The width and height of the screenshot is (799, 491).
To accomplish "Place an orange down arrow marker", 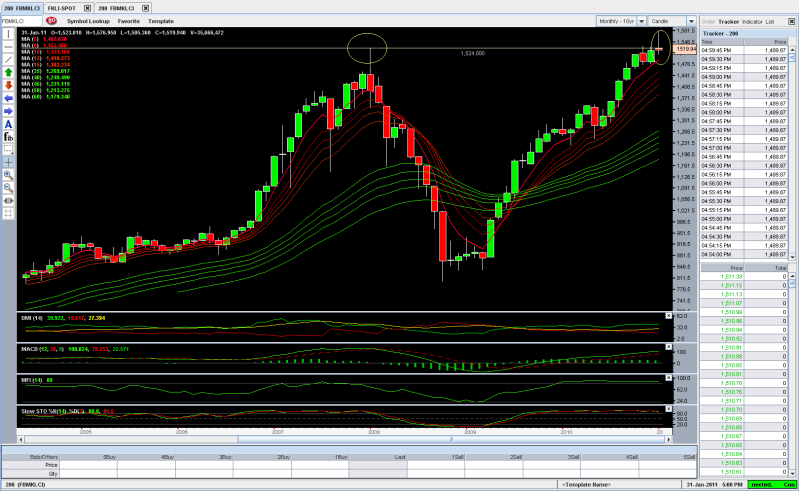I will click(x=8, y=85).
